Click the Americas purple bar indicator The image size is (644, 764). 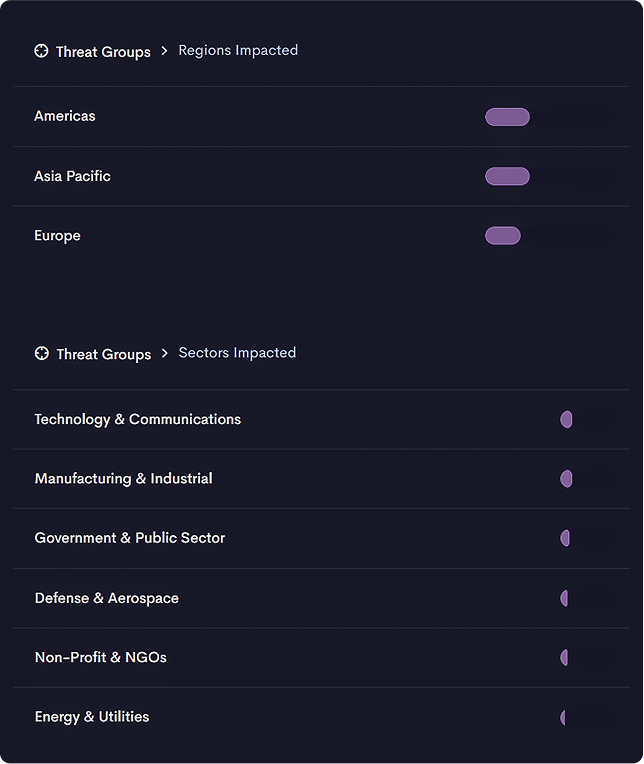(x=507, y=117)
